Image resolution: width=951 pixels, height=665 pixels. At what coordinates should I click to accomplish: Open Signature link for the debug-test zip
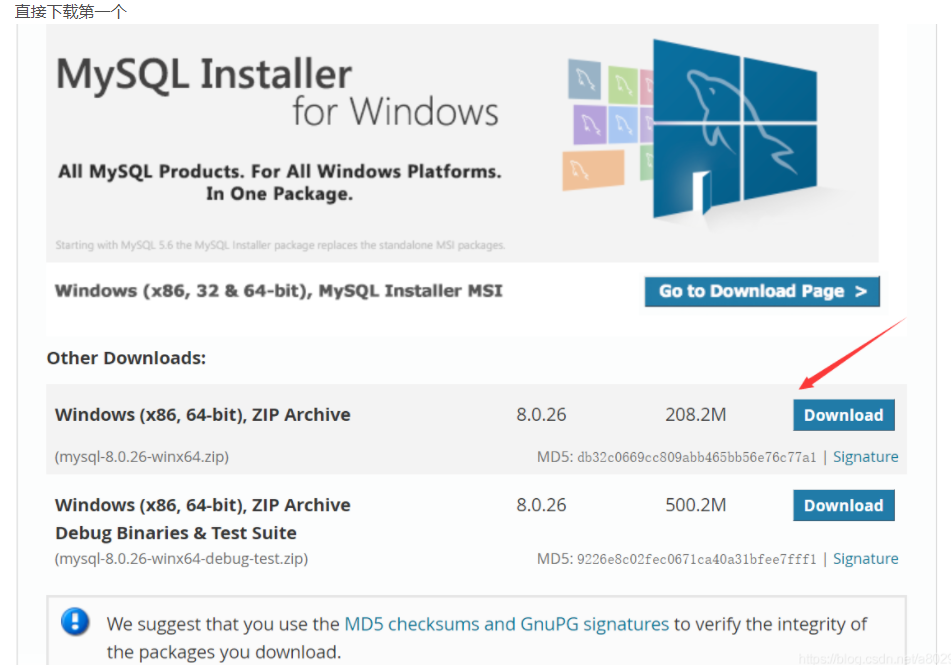(x=865, y=559)
